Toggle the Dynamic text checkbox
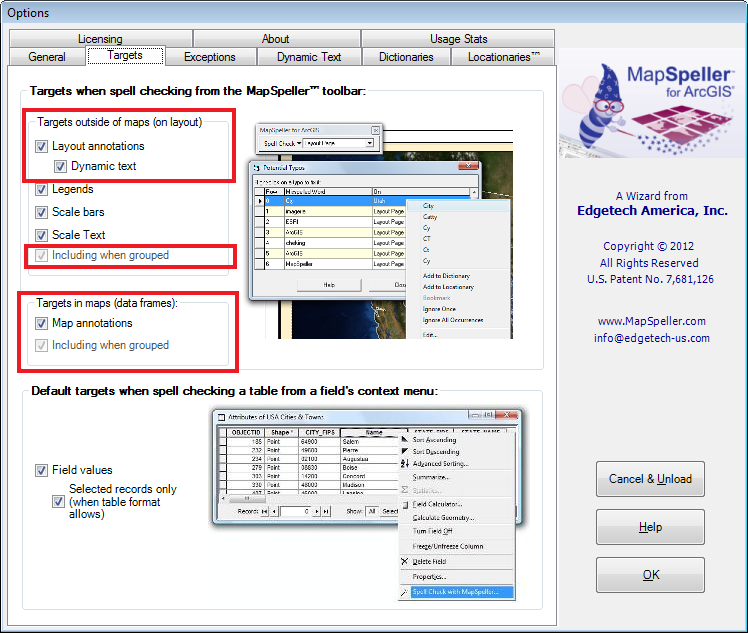 coord(60,166)
